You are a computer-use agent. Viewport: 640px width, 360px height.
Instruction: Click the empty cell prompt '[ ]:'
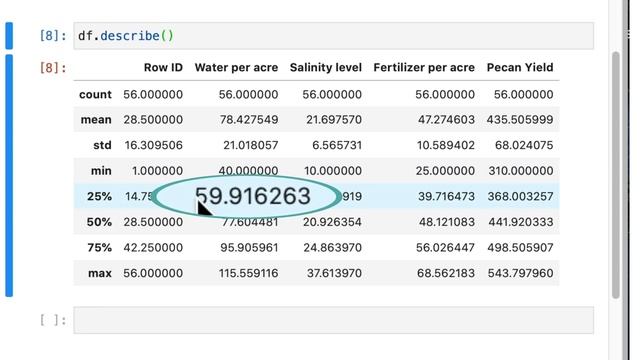53,320
